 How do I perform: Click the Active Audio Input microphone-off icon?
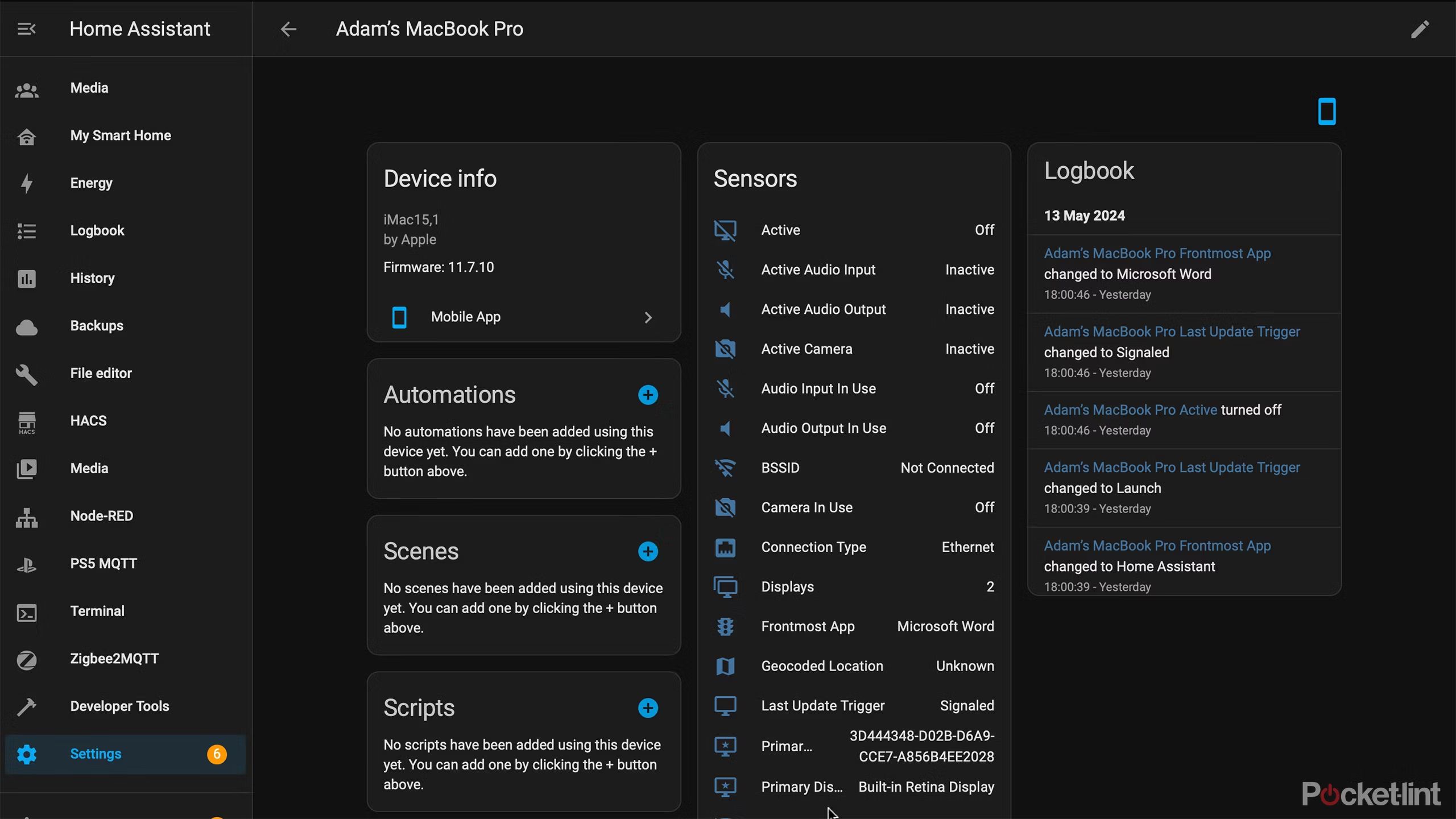[725, 270]
